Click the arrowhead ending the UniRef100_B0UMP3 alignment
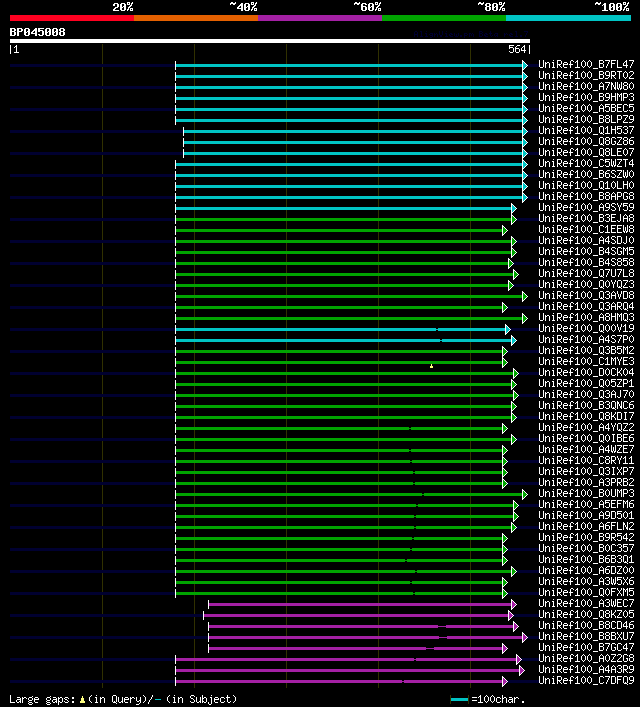This screenshot has height=707, width=640. click(525, 495)
